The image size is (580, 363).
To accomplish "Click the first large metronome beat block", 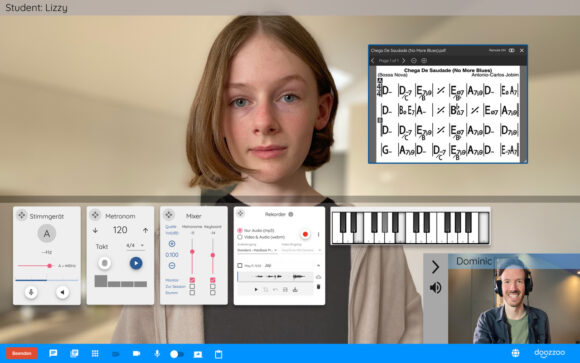I will pyautogui.click(x=101, y=281).
